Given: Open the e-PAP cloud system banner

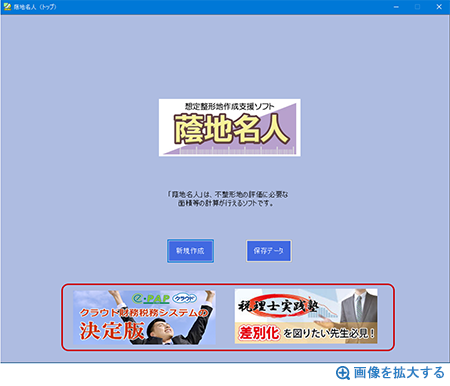Looking at the screenshot, I should [x=144, y=317].
